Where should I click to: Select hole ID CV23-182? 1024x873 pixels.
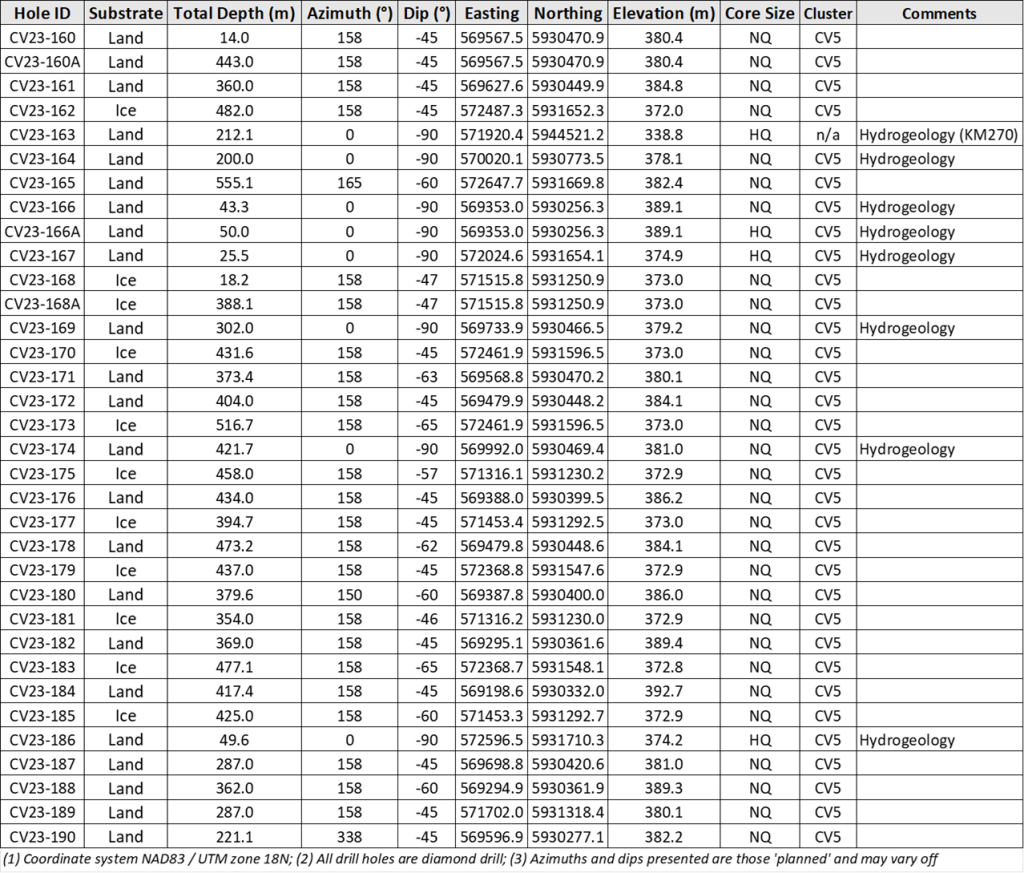pyautogui.click(x=42, y=643)
